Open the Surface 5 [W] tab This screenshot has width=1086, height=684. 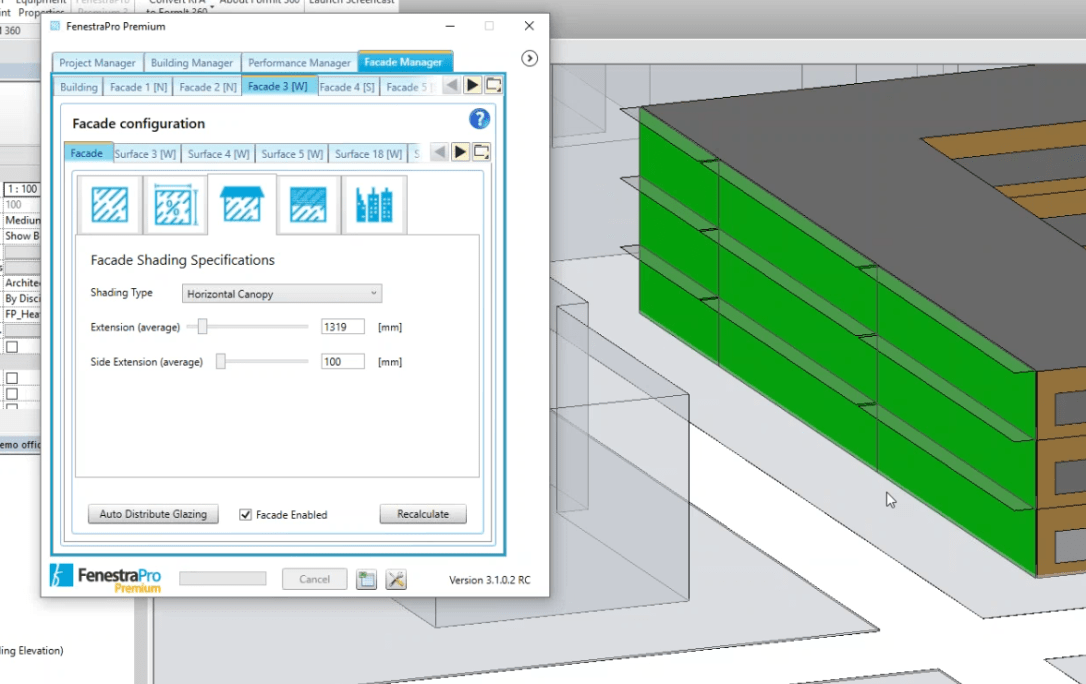pyautogui.click(x=292, y=154)
